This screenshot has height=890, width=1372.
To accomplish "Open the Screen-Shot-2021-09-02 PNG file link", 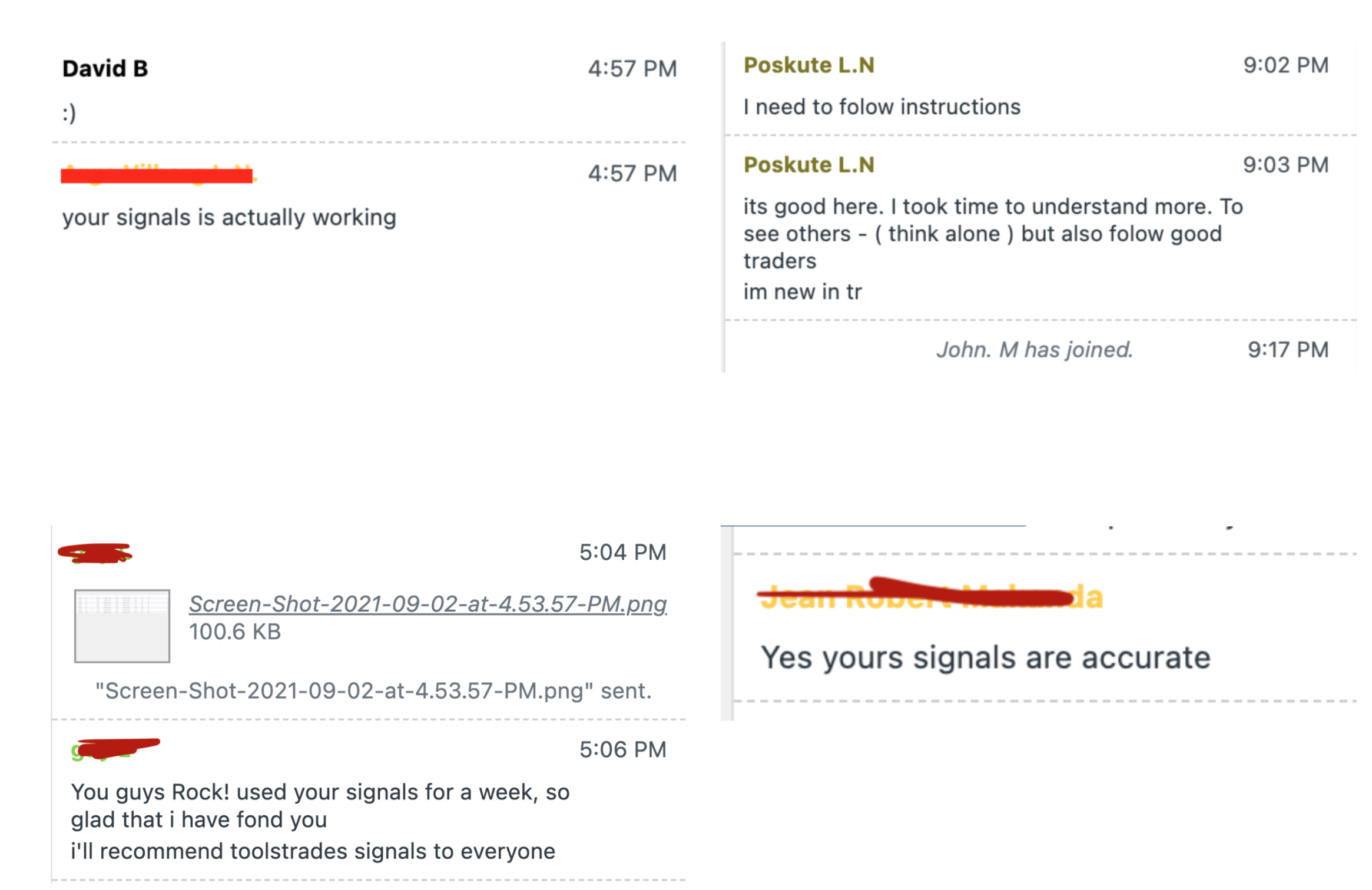I will pos(427,604).
